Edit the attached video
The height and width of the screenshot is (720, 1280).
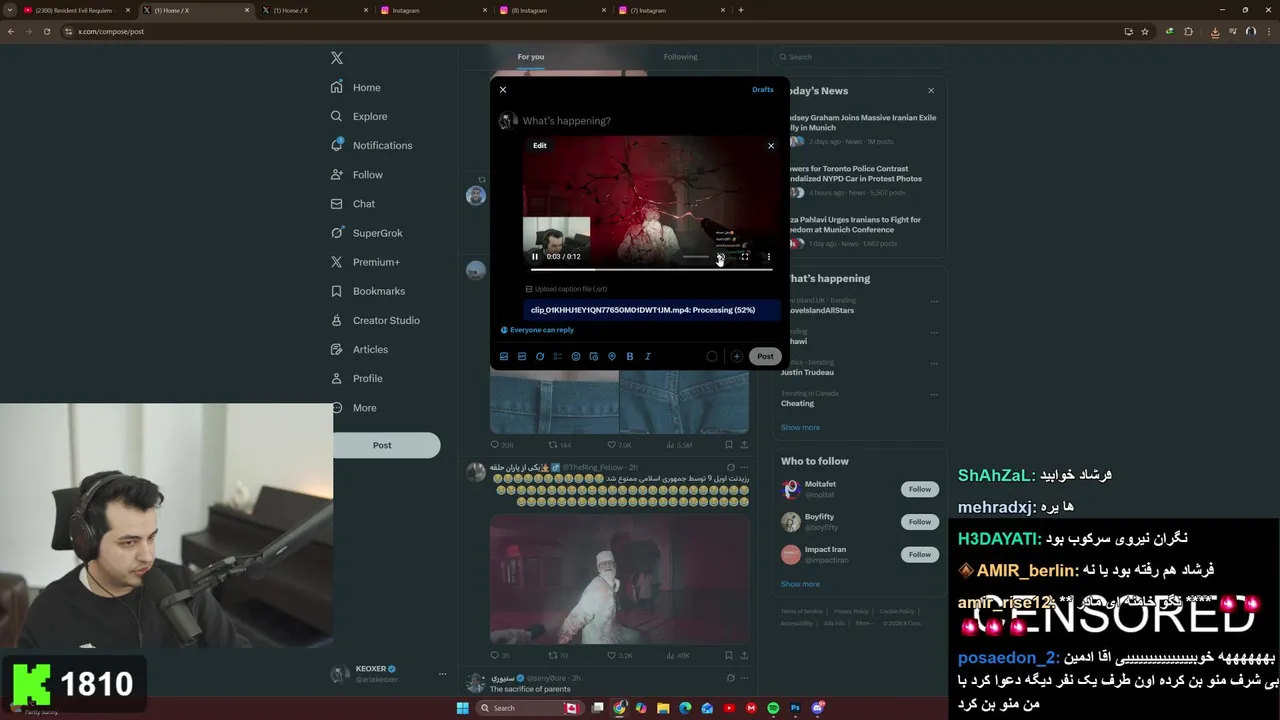[x=540, y=146]
